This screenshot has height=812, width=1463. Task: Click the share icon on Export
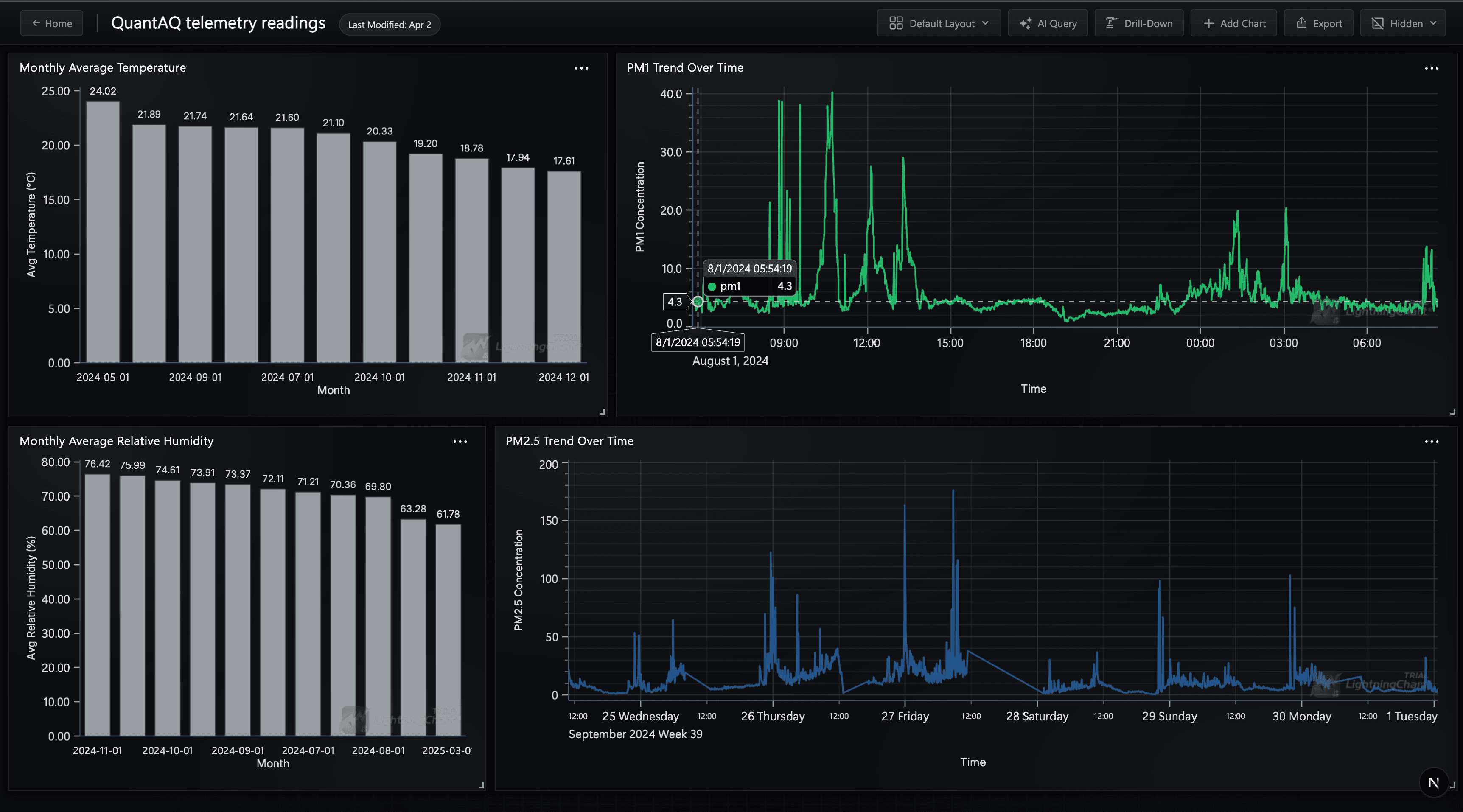(1302, 23)
